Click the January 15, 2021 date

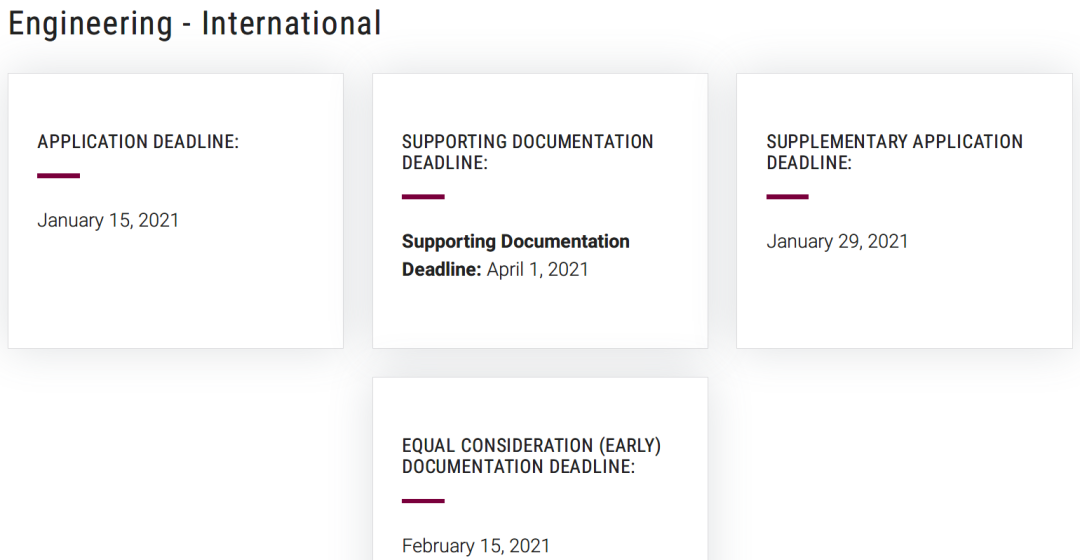coord(108,220)
